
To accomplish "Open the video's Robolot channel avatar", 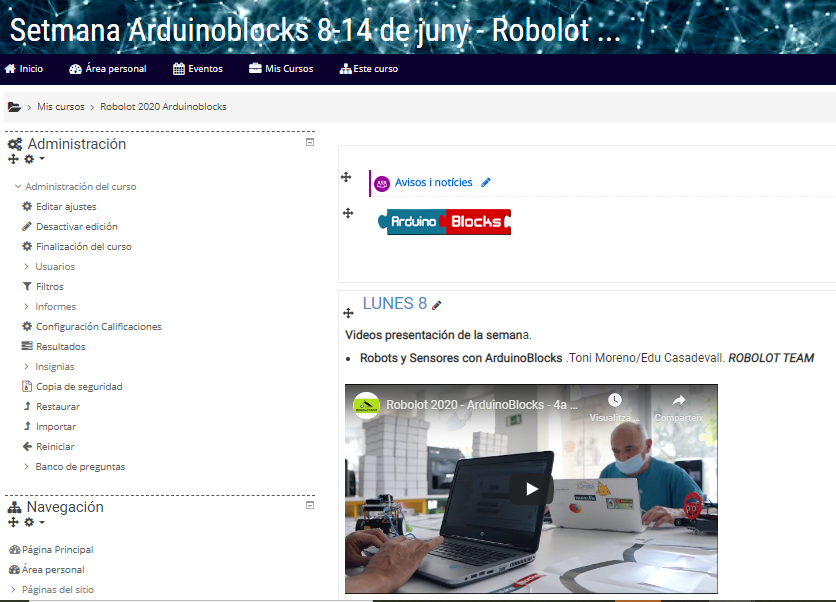I will (x=366, y=405).
